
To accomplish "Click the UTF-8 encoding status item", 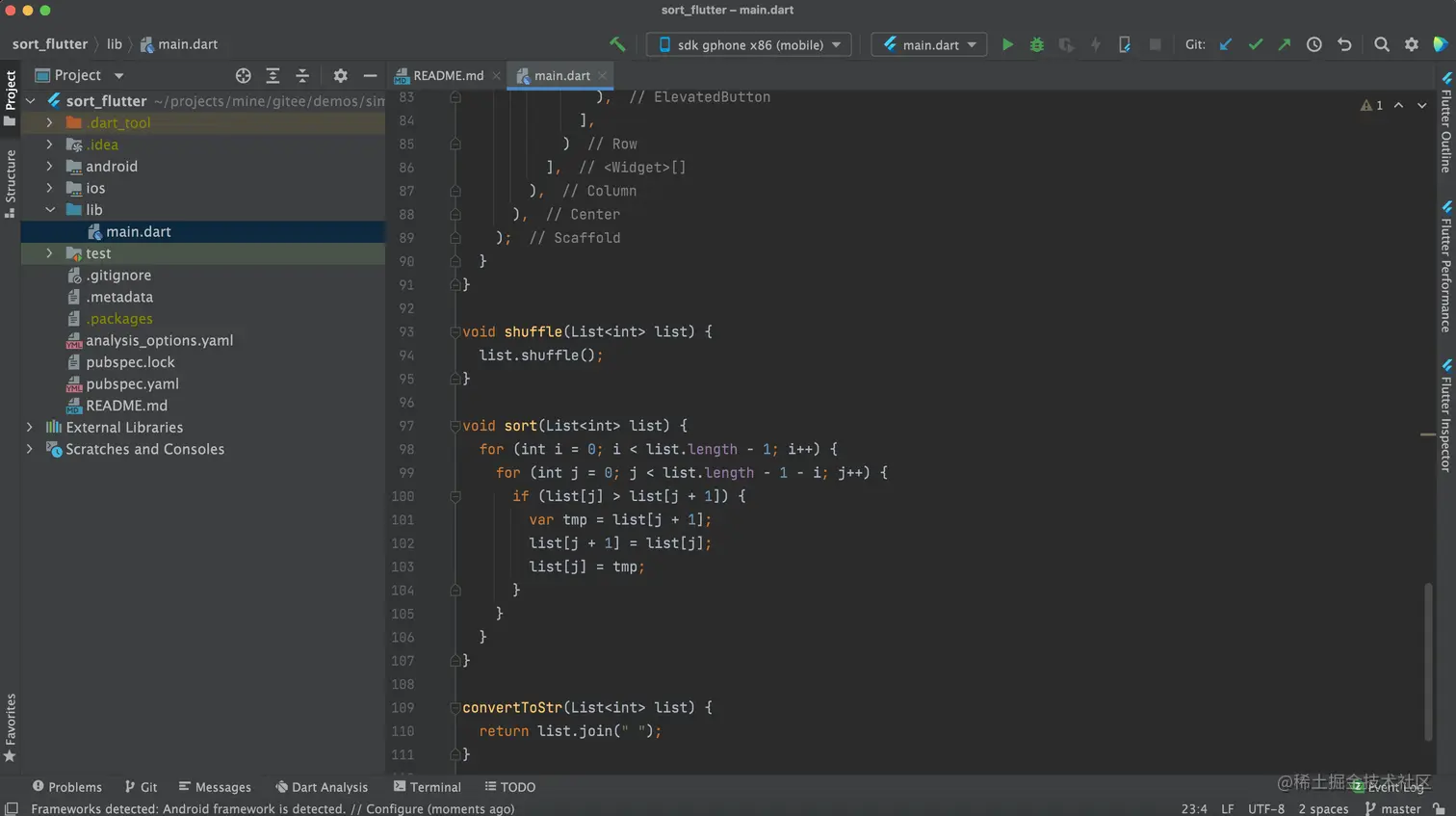I will click(1266, 808).
